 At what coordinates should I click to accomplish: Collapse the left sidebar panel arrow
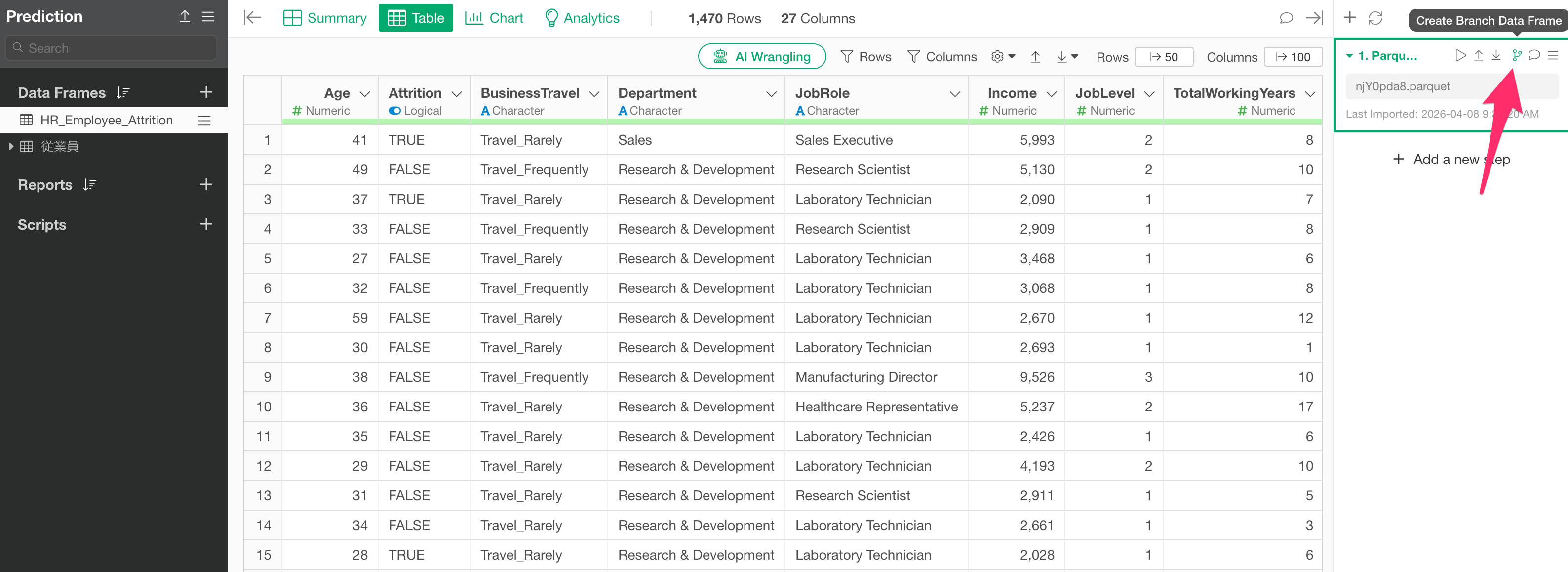pyautogui.click(x=252, y=18)
